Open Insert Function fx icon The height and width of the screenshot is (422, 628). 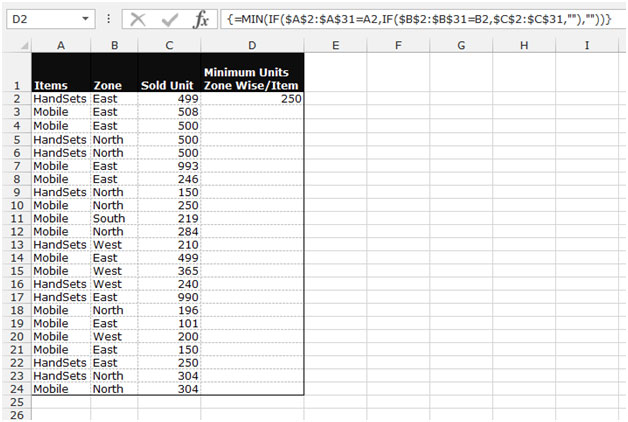[201, 19]
